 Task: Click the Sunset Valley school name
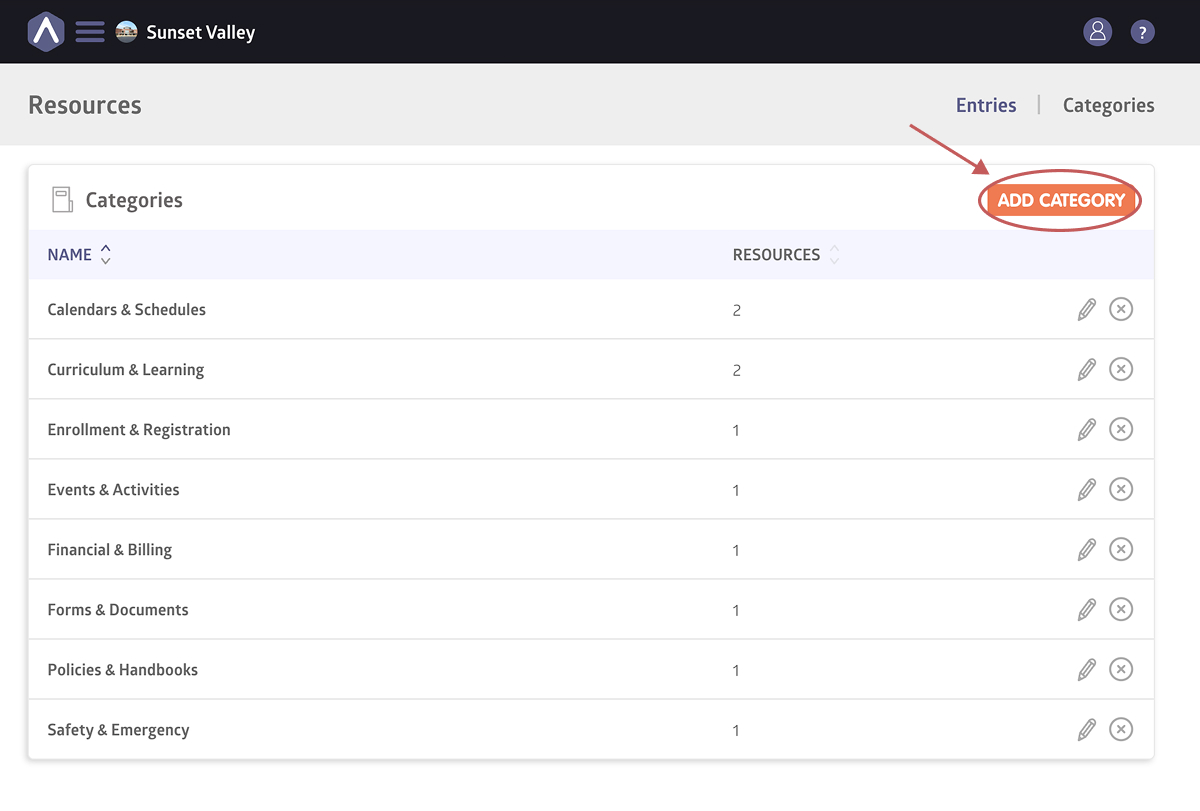point(200,32)
